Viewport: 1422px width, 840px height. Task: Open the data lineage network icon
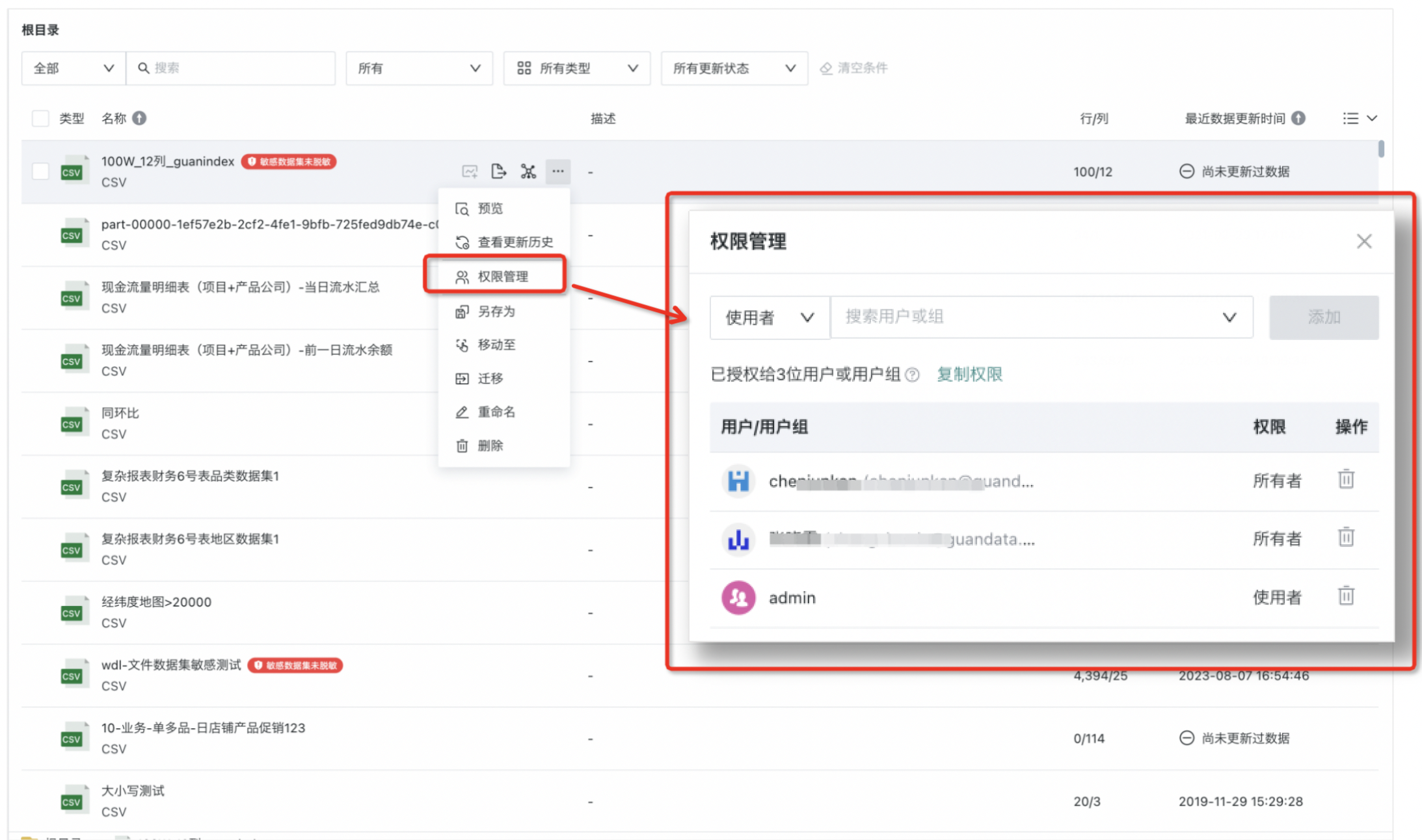528,171
